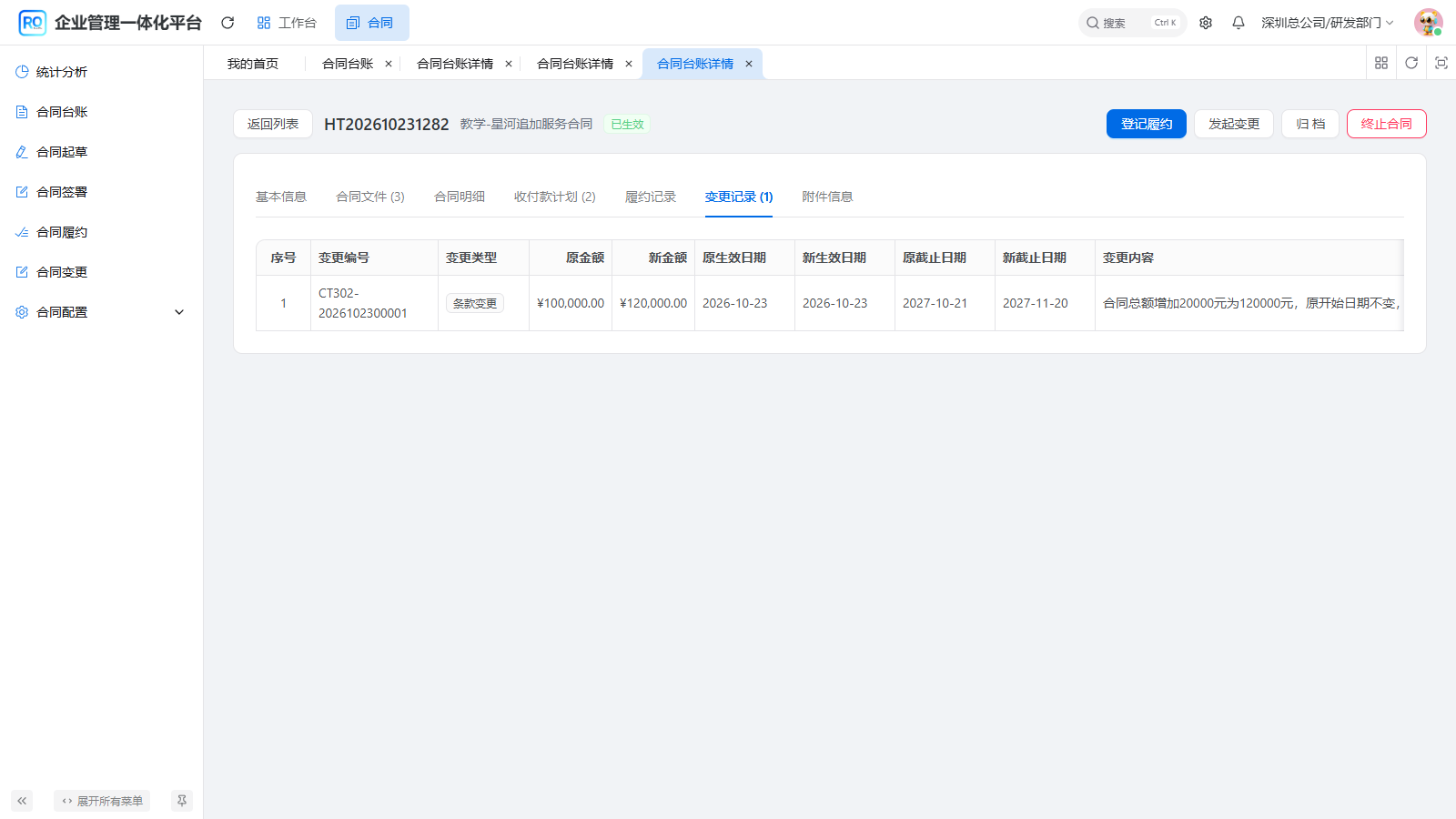The width and height of the screenshot is (1456, 819).
Task: Click 返回列表 button
Action: (x=273, y=124)
